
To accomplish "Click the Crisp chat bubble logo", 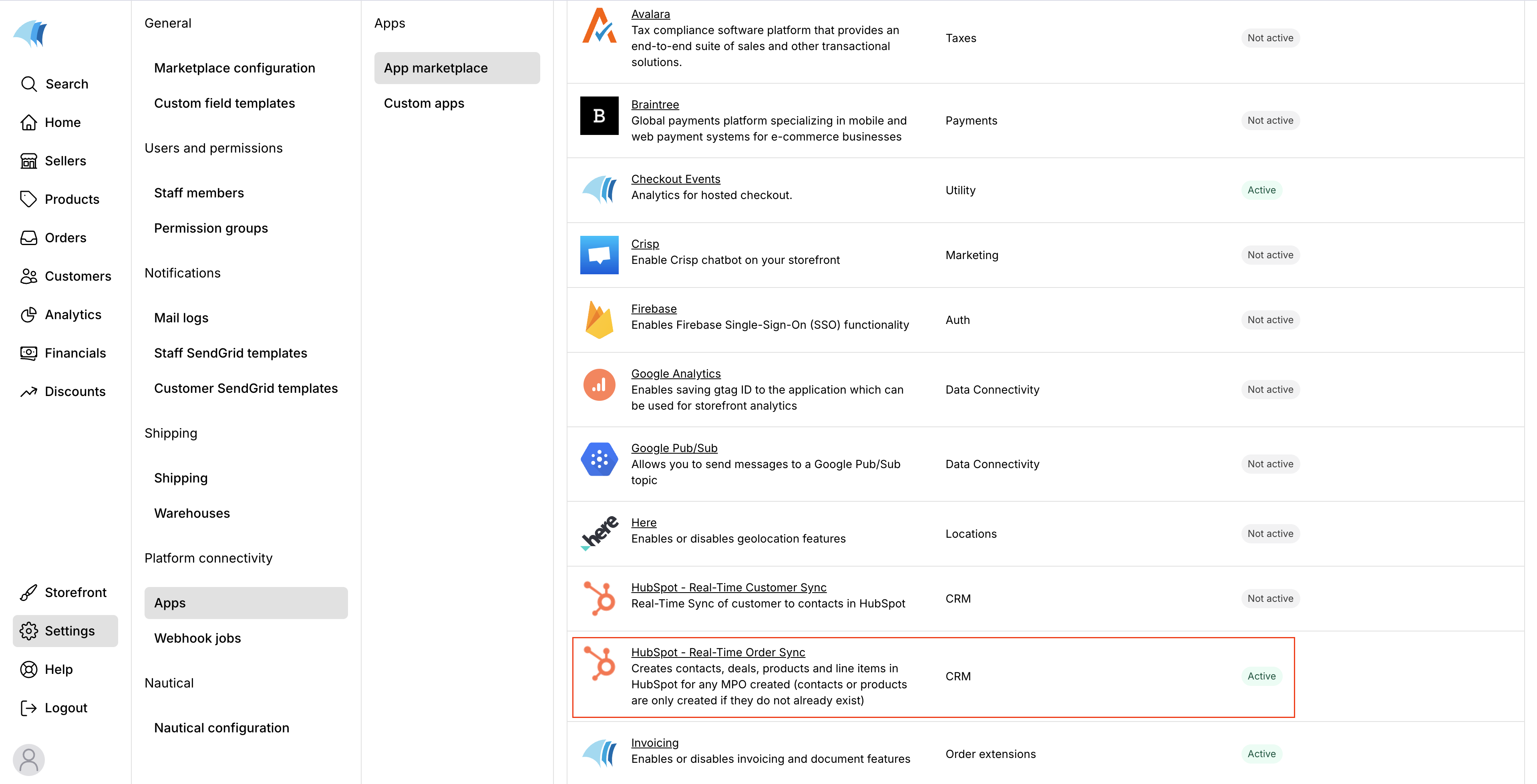I will coord(599,255).
